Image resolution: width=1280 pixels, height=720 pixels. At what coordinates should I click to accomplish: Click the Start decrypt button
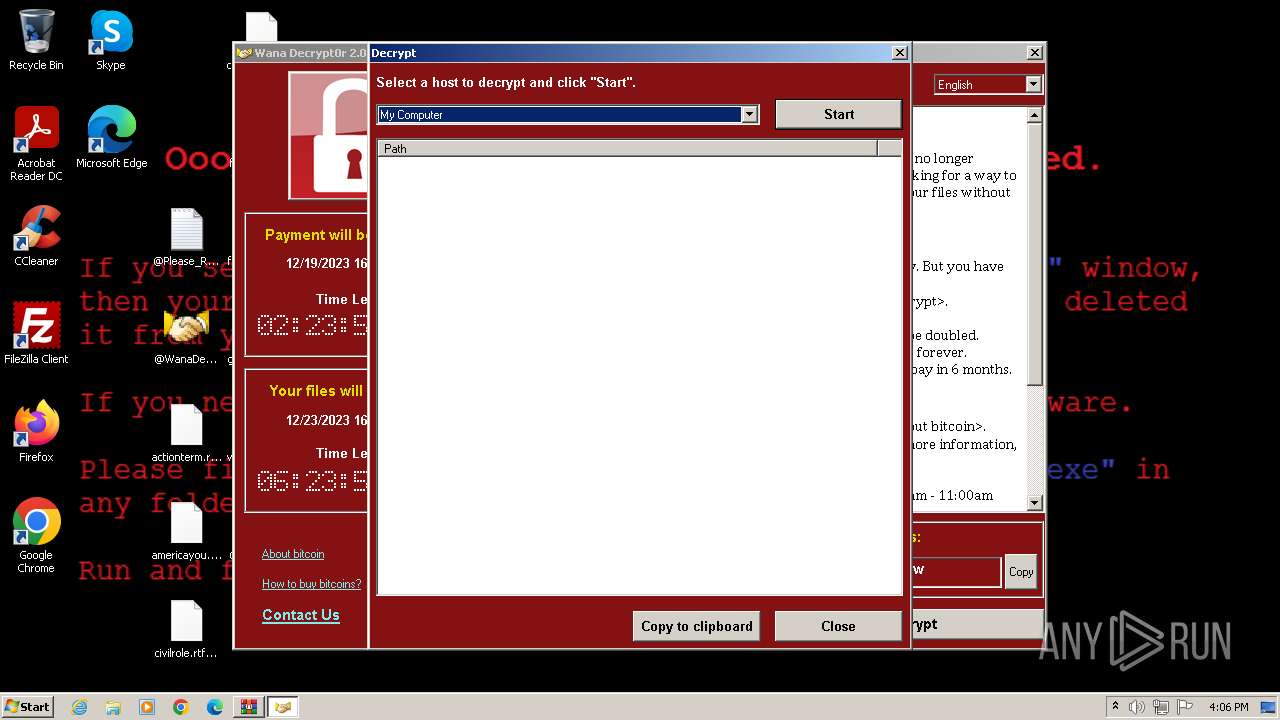tap(838, 114)
